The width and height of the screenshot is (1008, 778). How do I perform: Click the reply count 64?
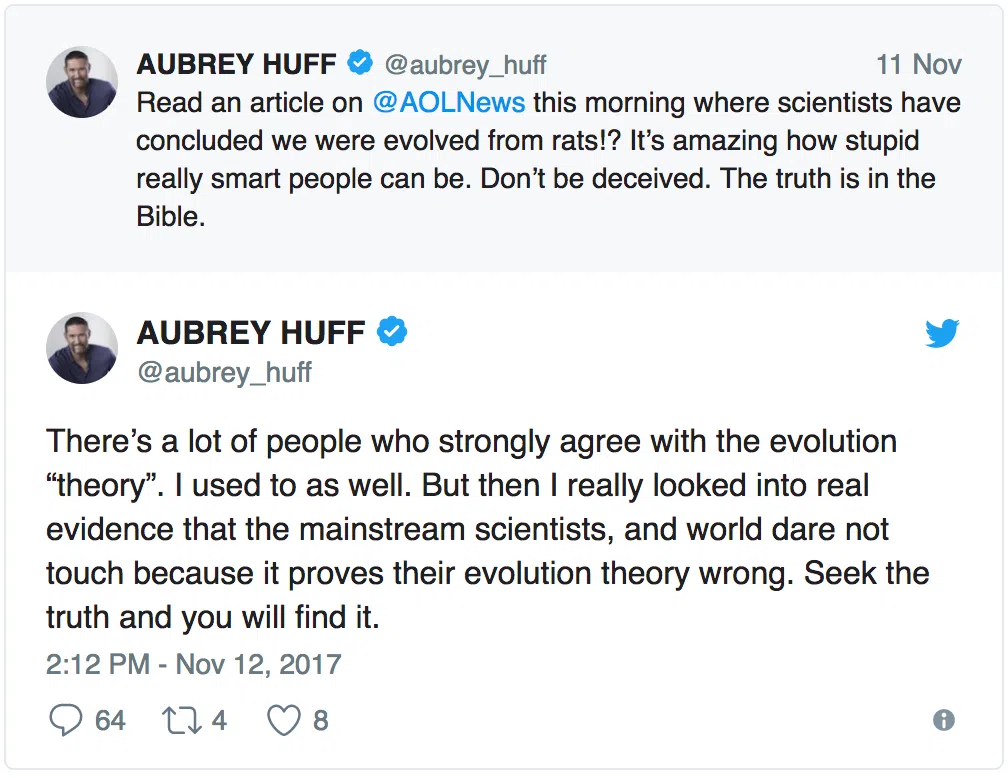click(110, 720)
